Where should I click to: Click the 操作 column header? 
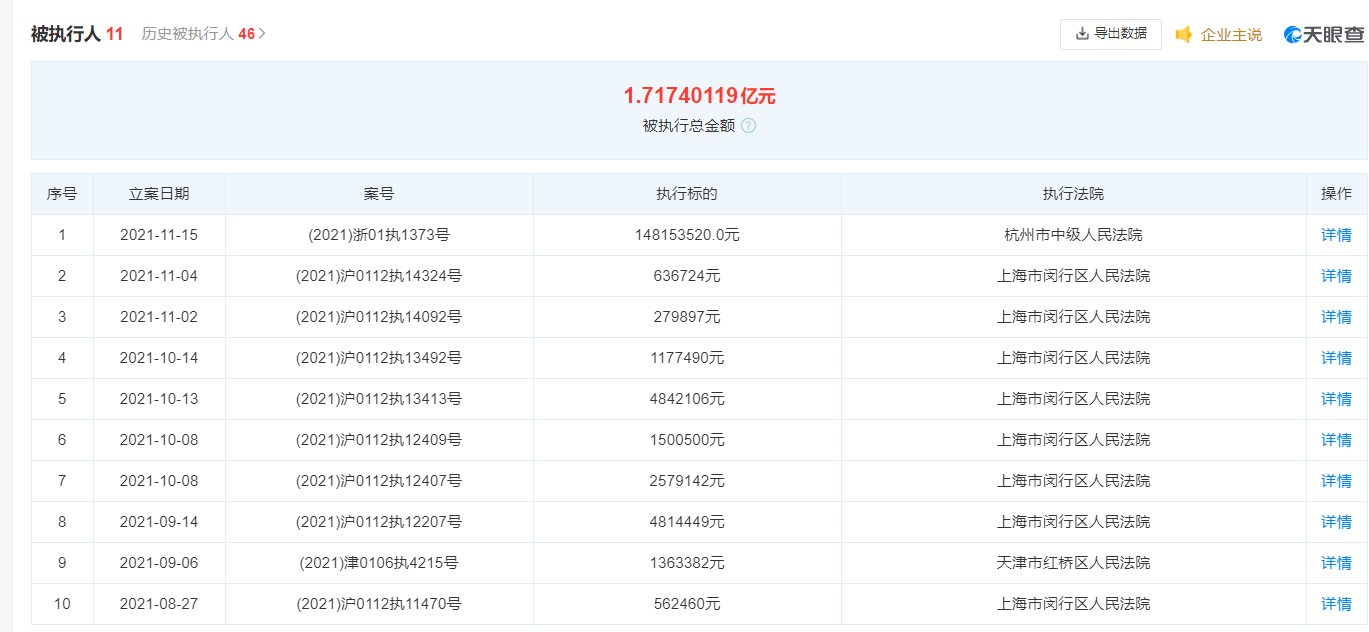pos(1336,194)
